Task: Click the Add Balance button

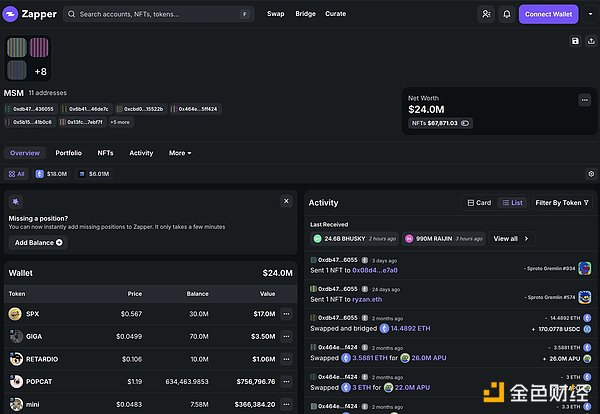Action: pos(38,243)
